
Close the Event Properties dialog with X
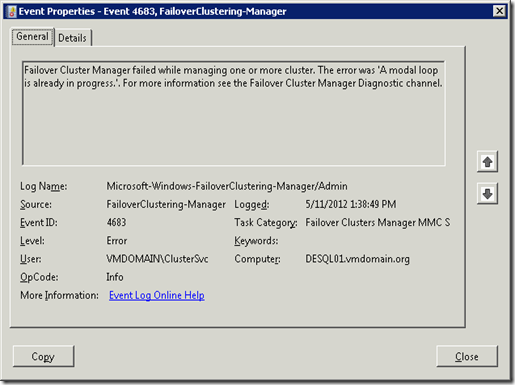[x=499, y=11]
